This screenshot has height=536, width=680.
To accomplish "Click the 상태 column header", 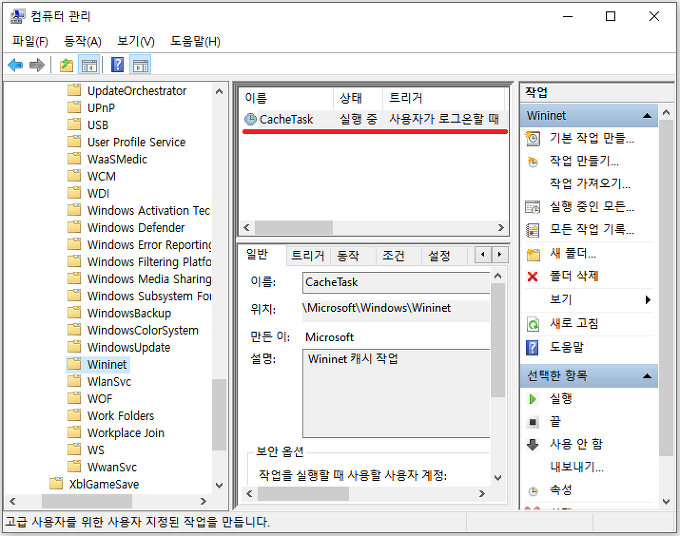I will point(358,98).
